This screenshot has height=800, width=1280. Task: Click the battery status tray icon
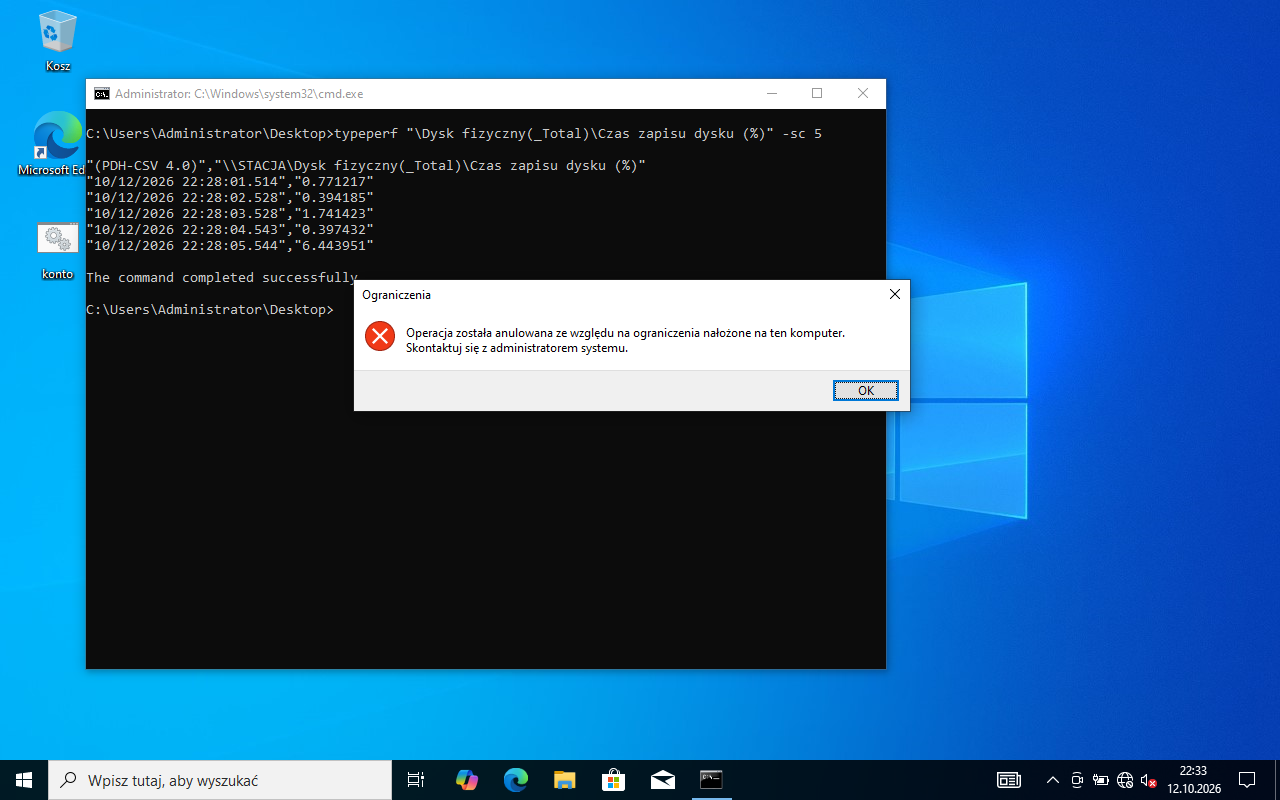click(x=1100, y=780)
